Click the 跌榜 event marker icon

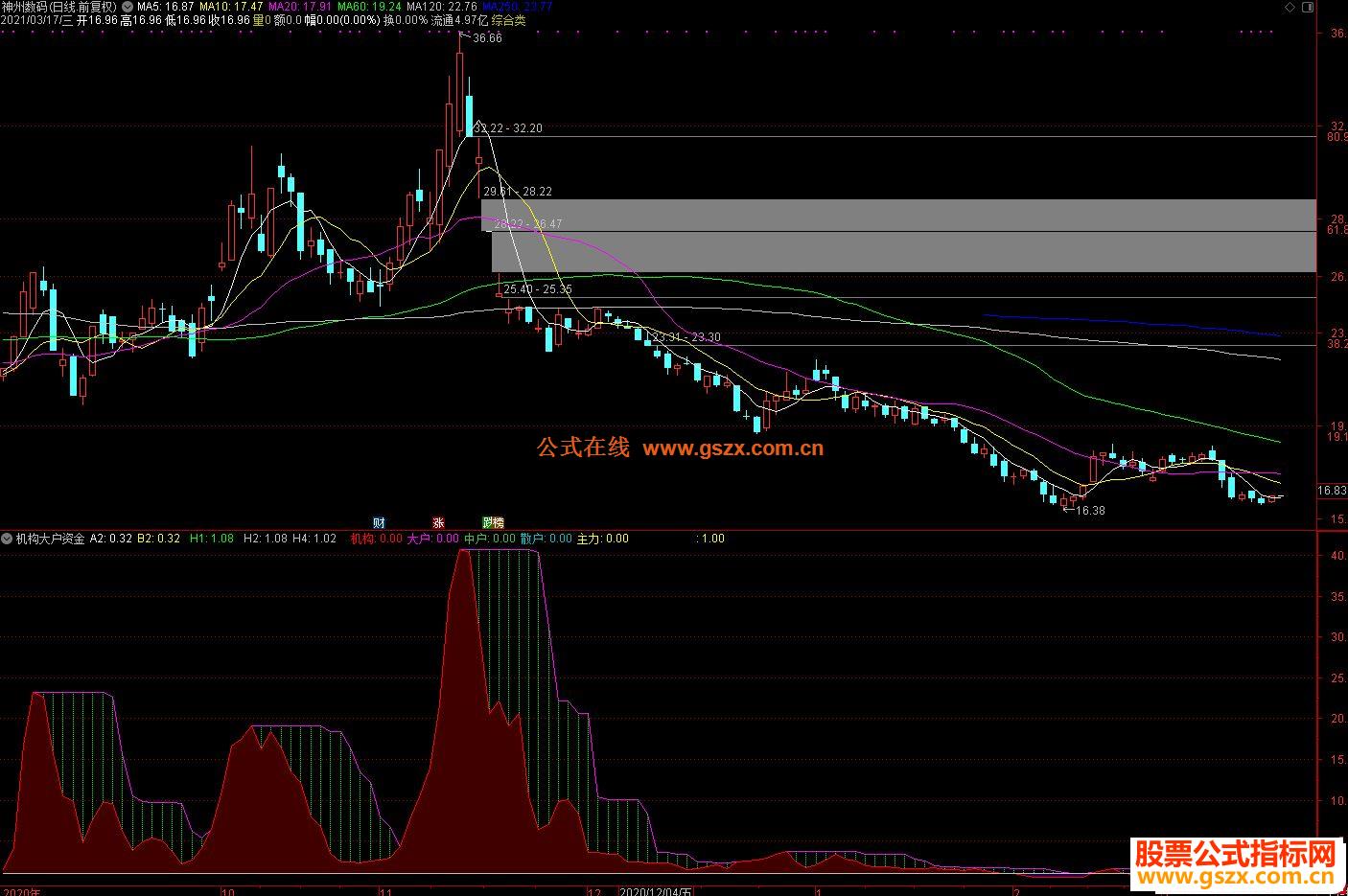493,523
